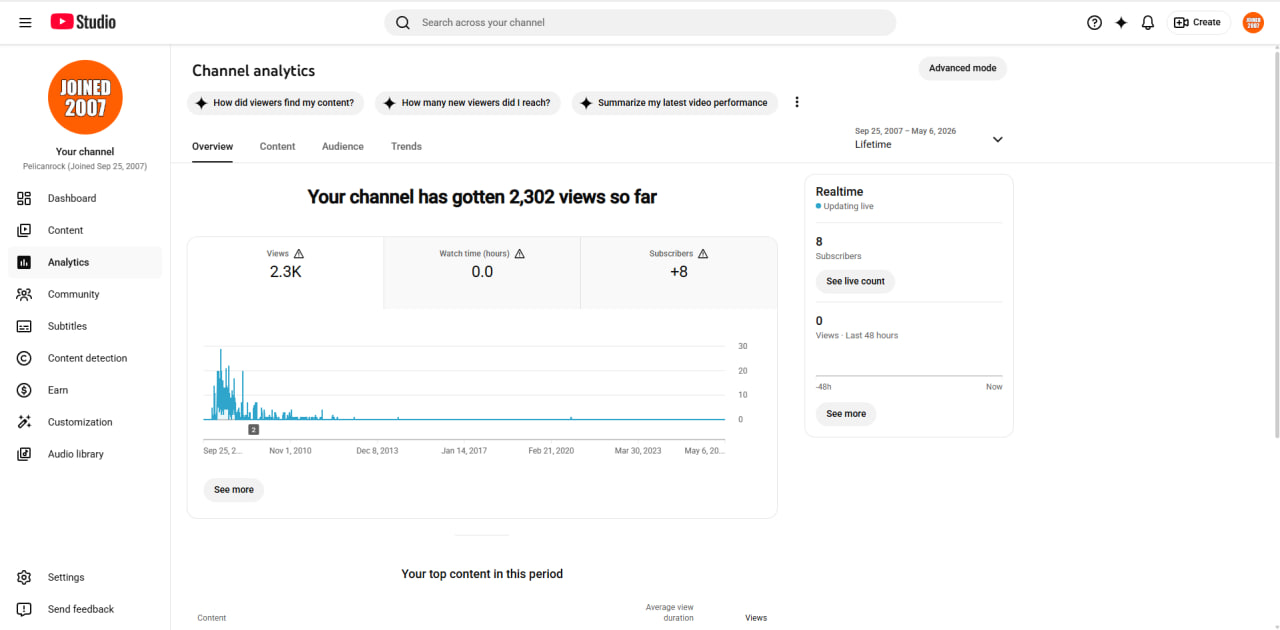Image resolution: width=1280 pixels, height=630 pixels.
Task: Click the Content icon in the sidebar
Action: click(25, 230)
